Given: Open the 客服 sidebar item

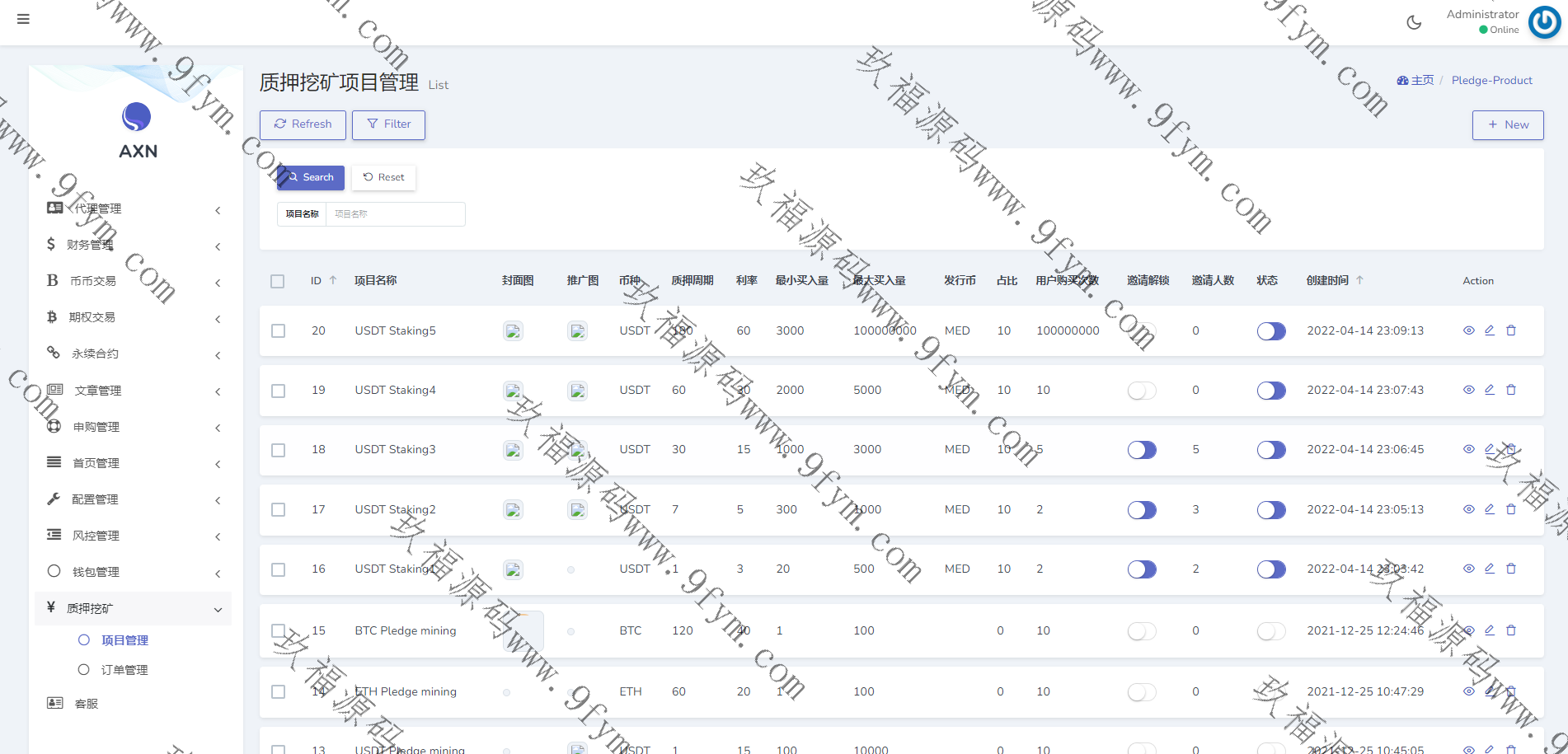Looking at the screenshot, I should [x=87, y=704].
